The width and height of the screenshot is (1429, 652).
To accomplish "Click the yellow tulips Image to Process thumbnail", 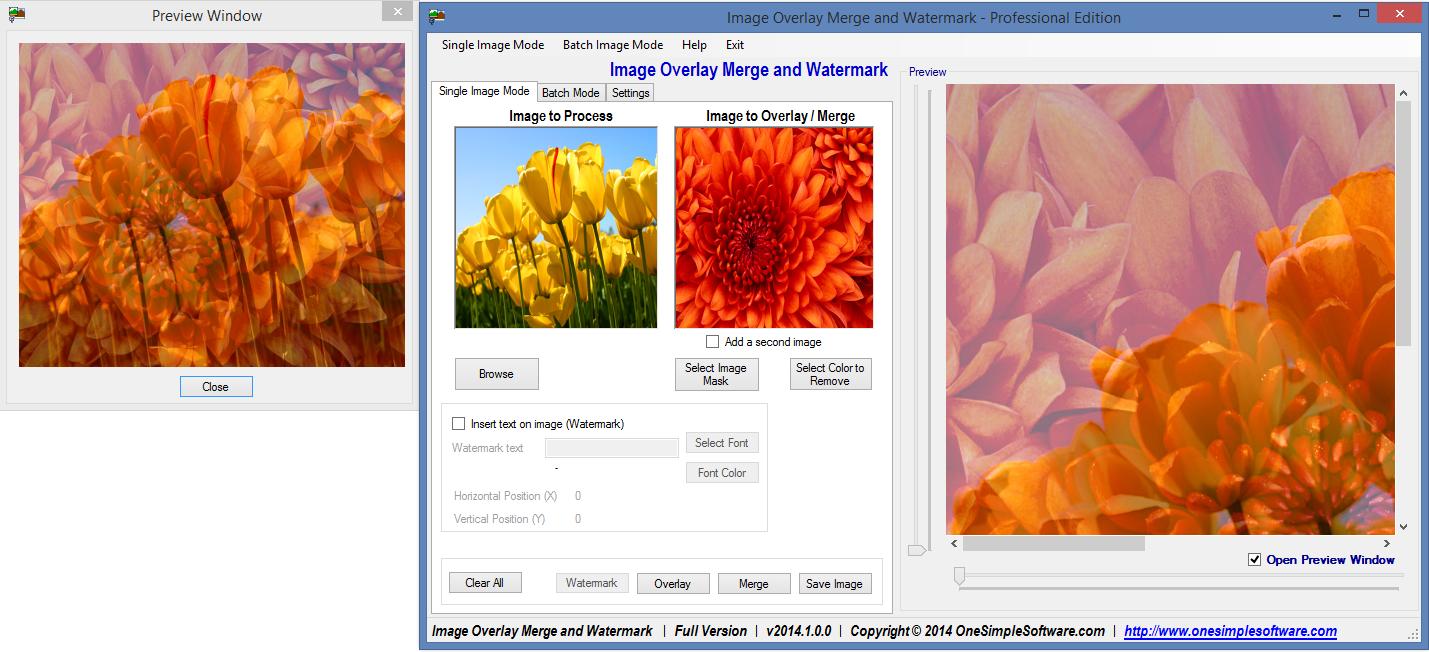I will tap(556, 227).
